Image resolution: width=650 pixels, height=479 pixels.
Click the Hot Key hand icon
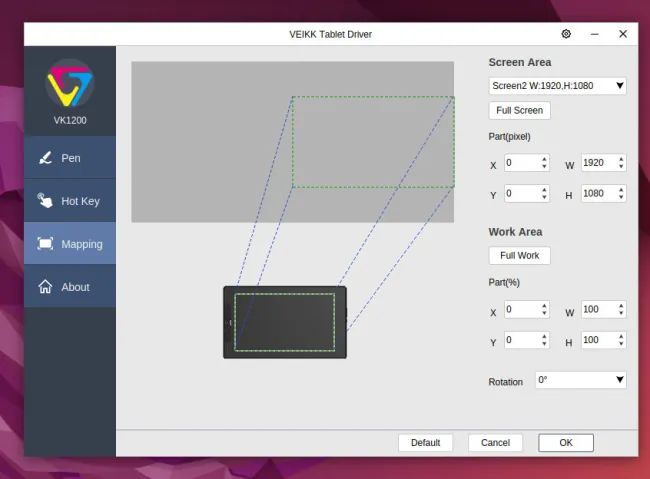pyautogui.click(x=45, y=201)
